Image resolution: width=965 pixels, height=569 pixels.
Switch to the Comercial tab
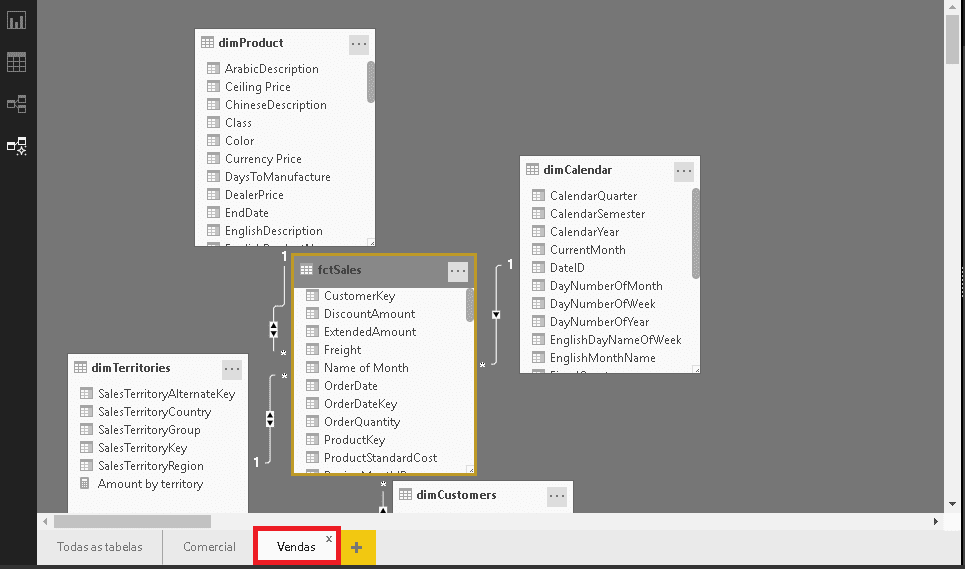click(209, 547)
